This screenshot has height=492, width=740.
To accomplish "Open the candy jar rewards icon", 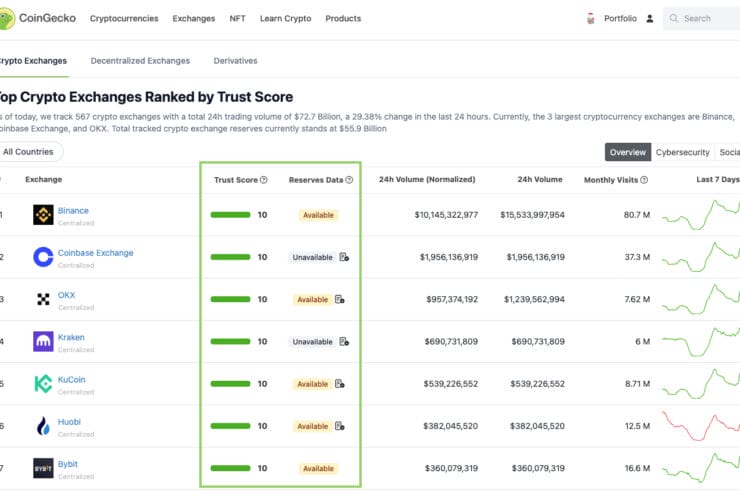I will coord(590,19).
